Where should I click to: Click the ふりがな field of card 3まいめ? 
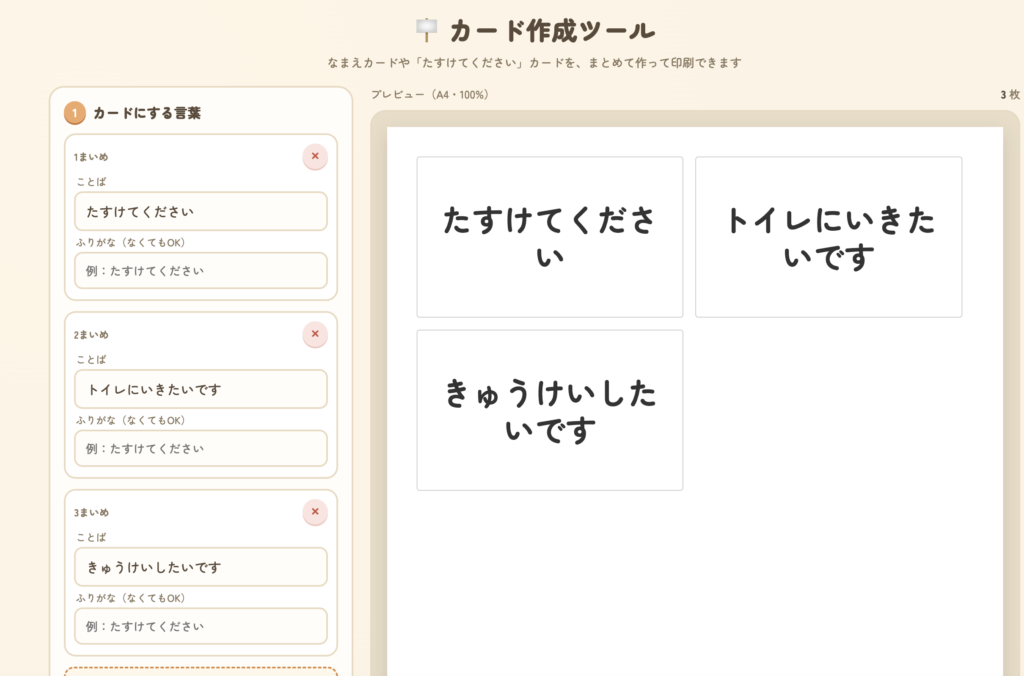point(200,626)
